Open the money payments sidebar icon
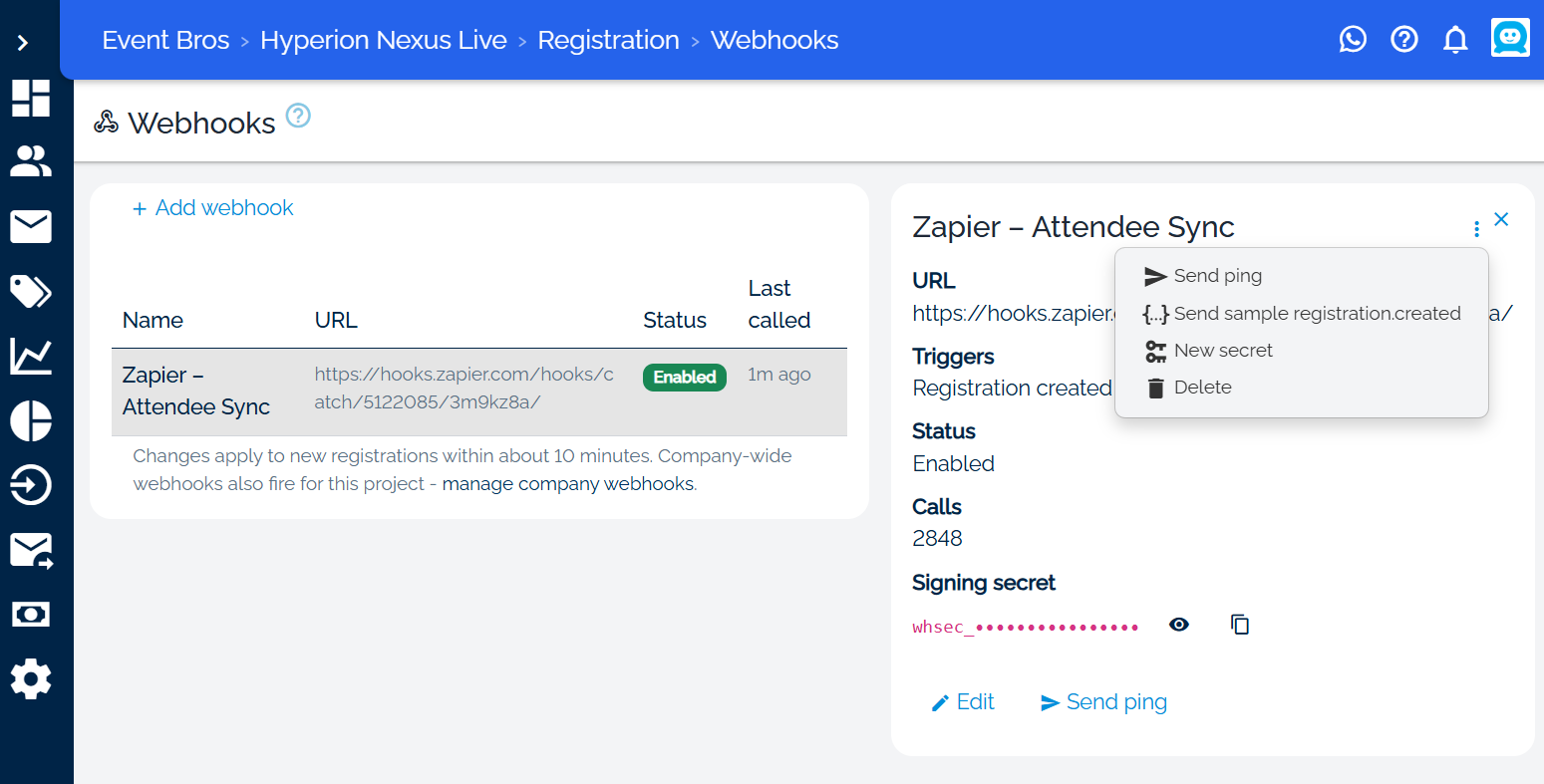 (x=31, y=614)
